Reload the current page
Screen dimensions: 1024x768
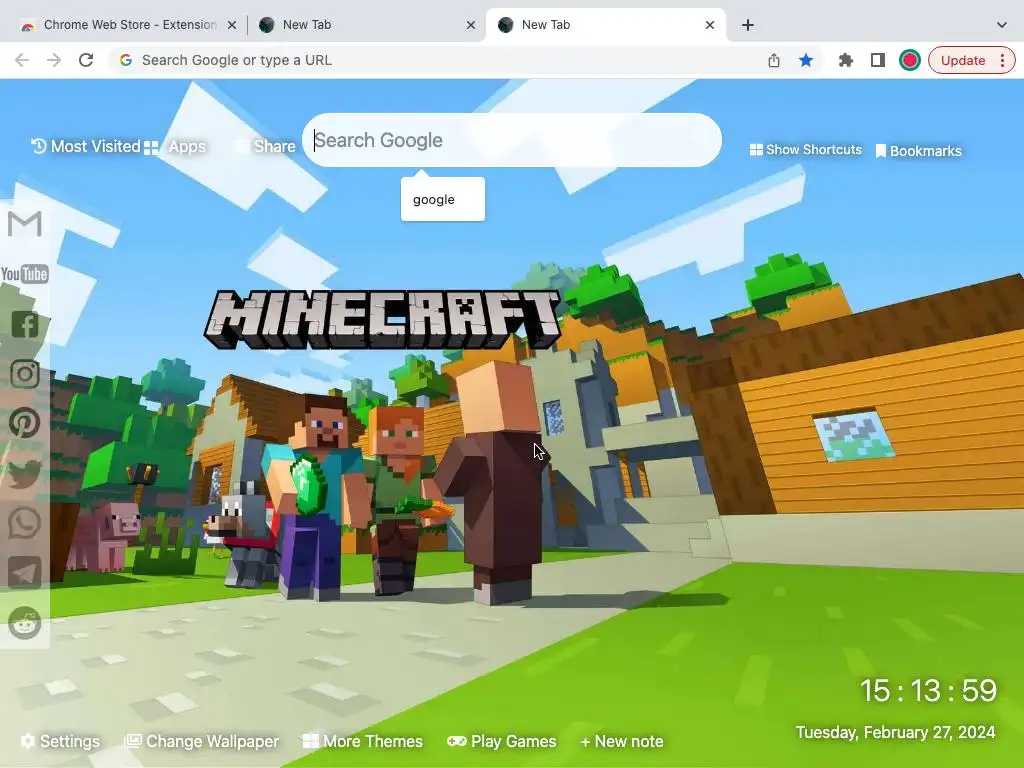(86, 60)
